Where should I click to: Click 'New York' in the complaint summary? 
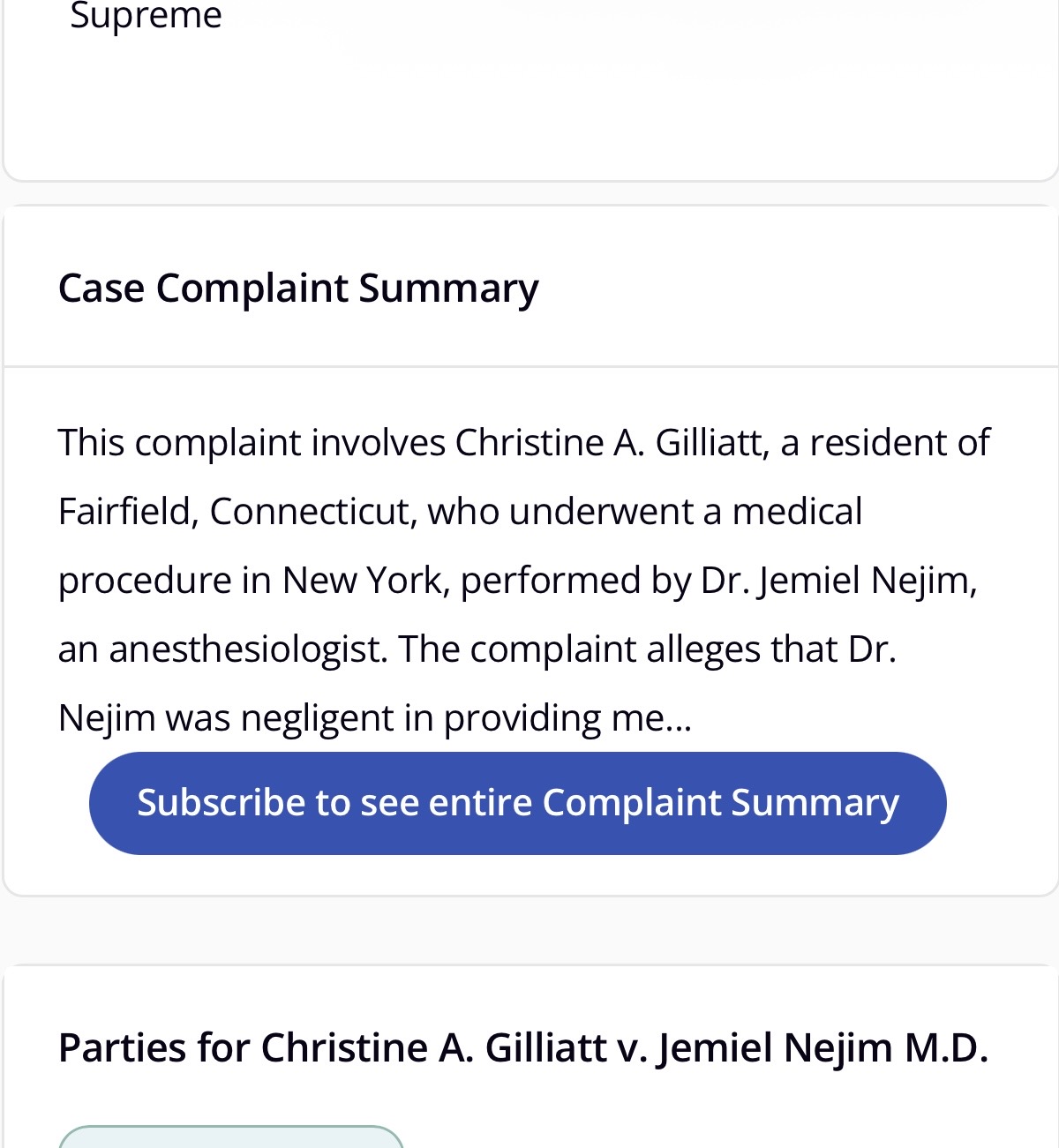pos(361,581)
